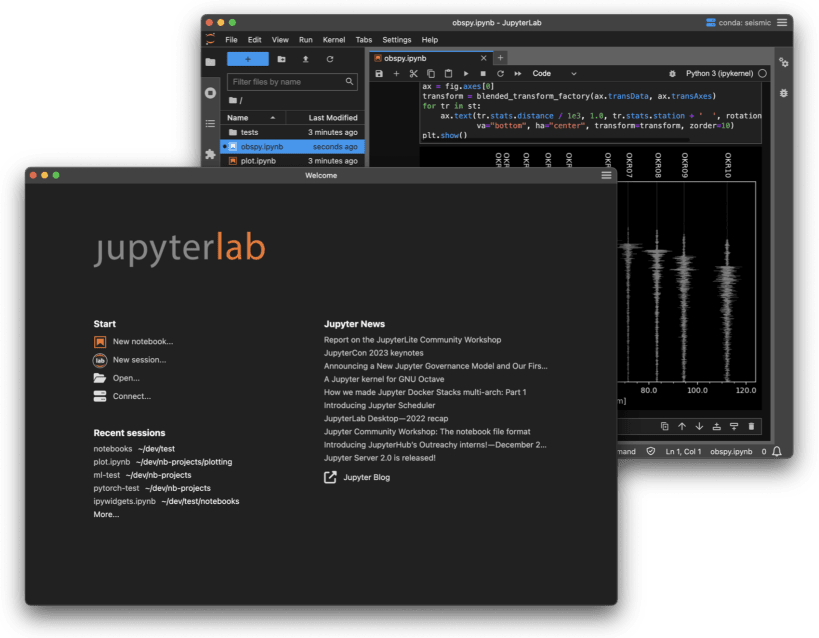This screenshot has width=819, height=638.
Task: Duplicate cell icon in cell toolbar
Action: (664, 426)
